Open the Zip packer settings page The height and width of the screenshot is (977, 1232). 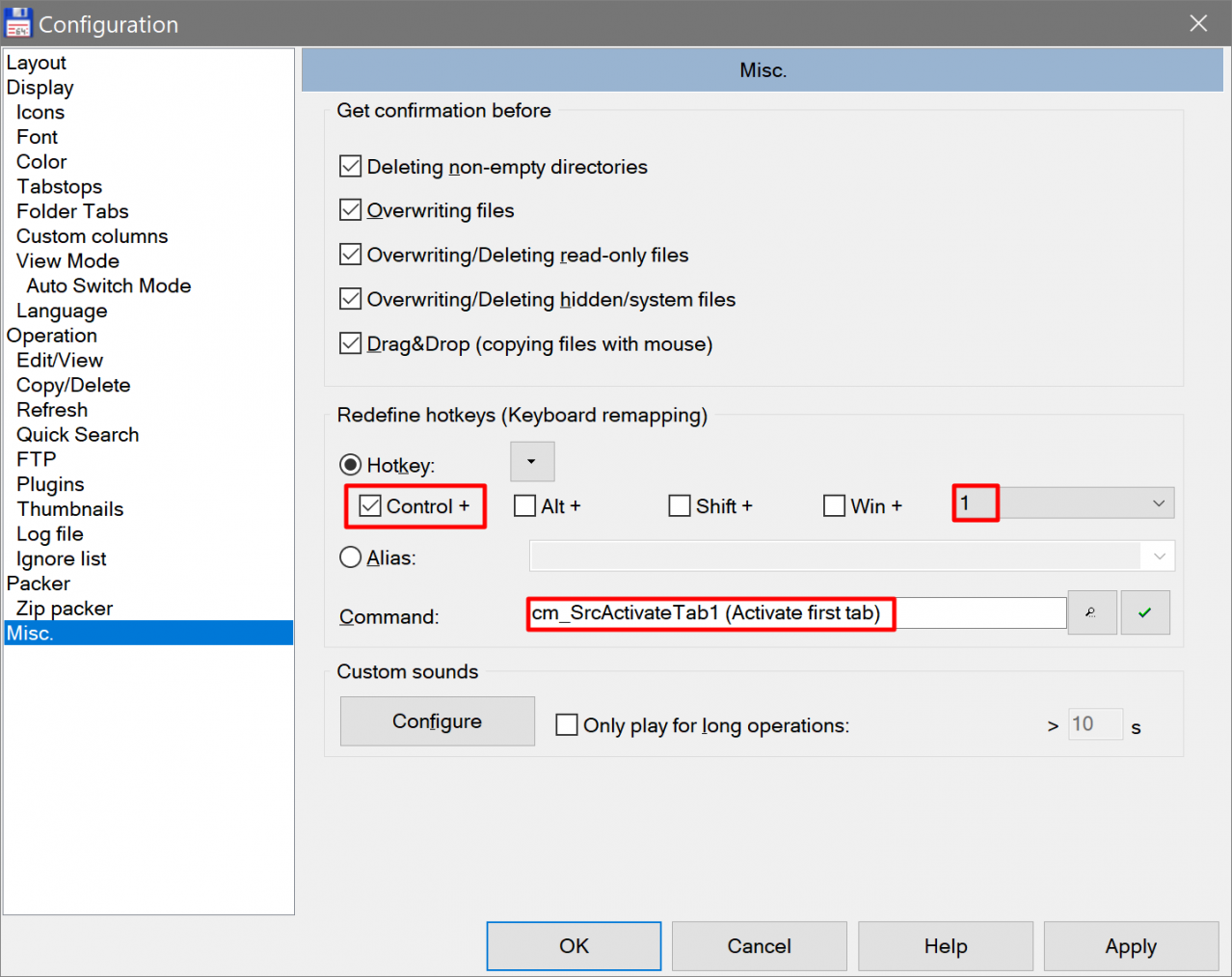[65, 609]
